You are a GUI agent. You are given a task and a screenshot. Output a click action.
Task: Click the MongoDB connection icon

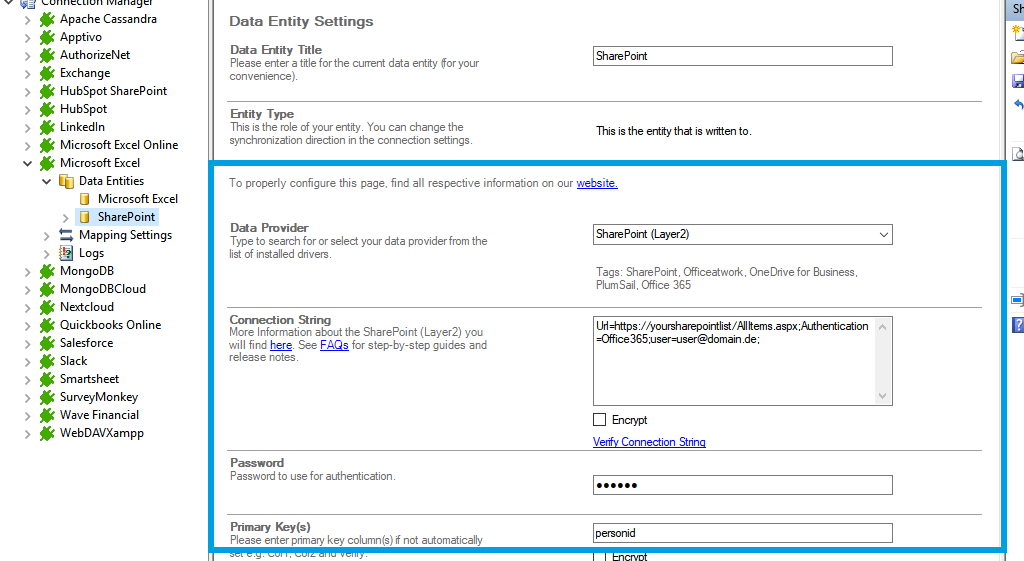[x=46, y=271]
